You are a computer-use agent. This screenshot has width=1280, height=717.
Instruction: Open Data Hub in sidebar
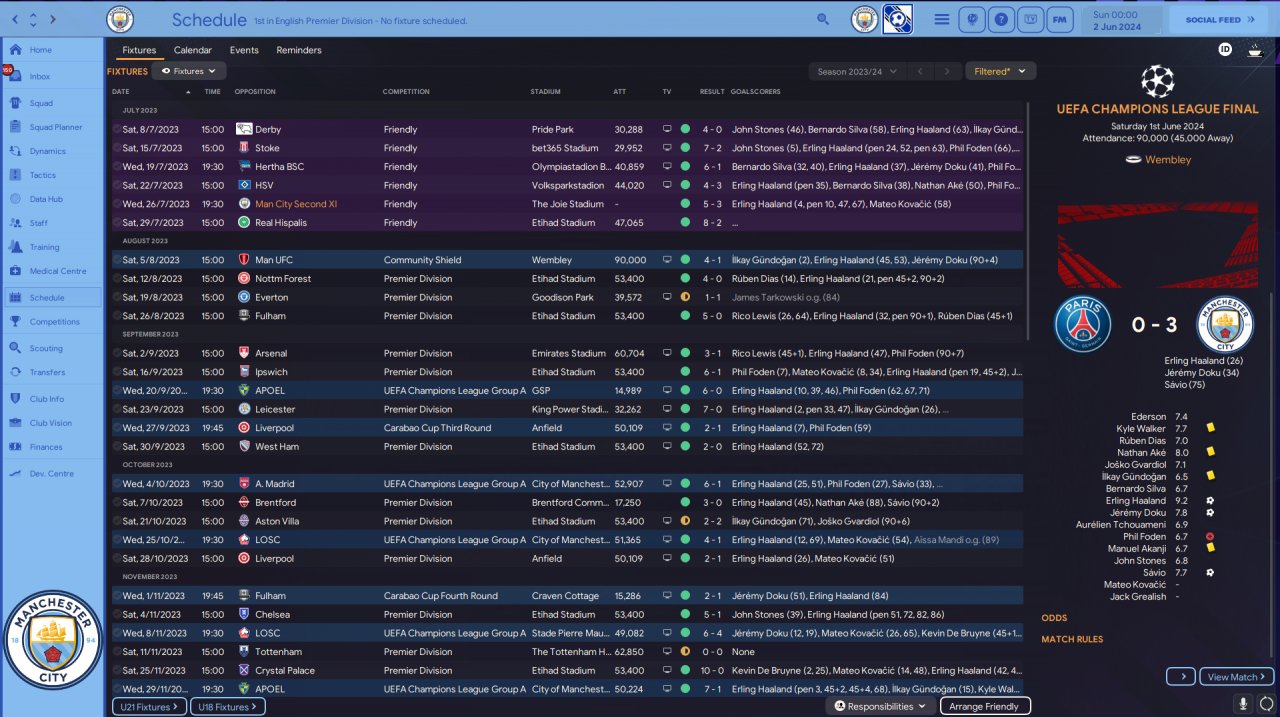coord(52,199)
